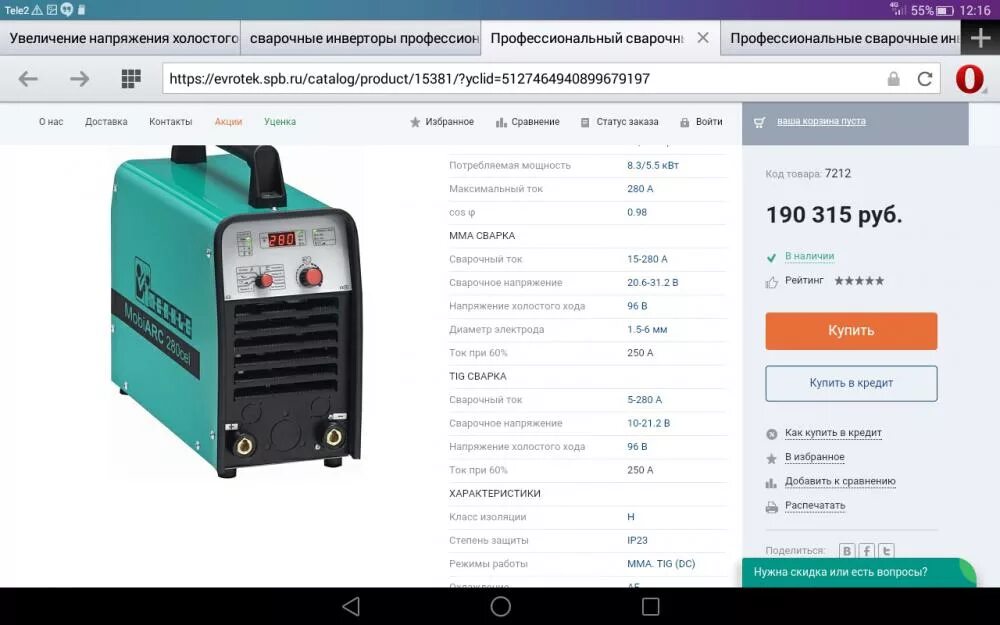Viewport: 1000px width, 625px height.
Task: Click the value 20.6-31.2 В
Action: [x=652, y=283]
